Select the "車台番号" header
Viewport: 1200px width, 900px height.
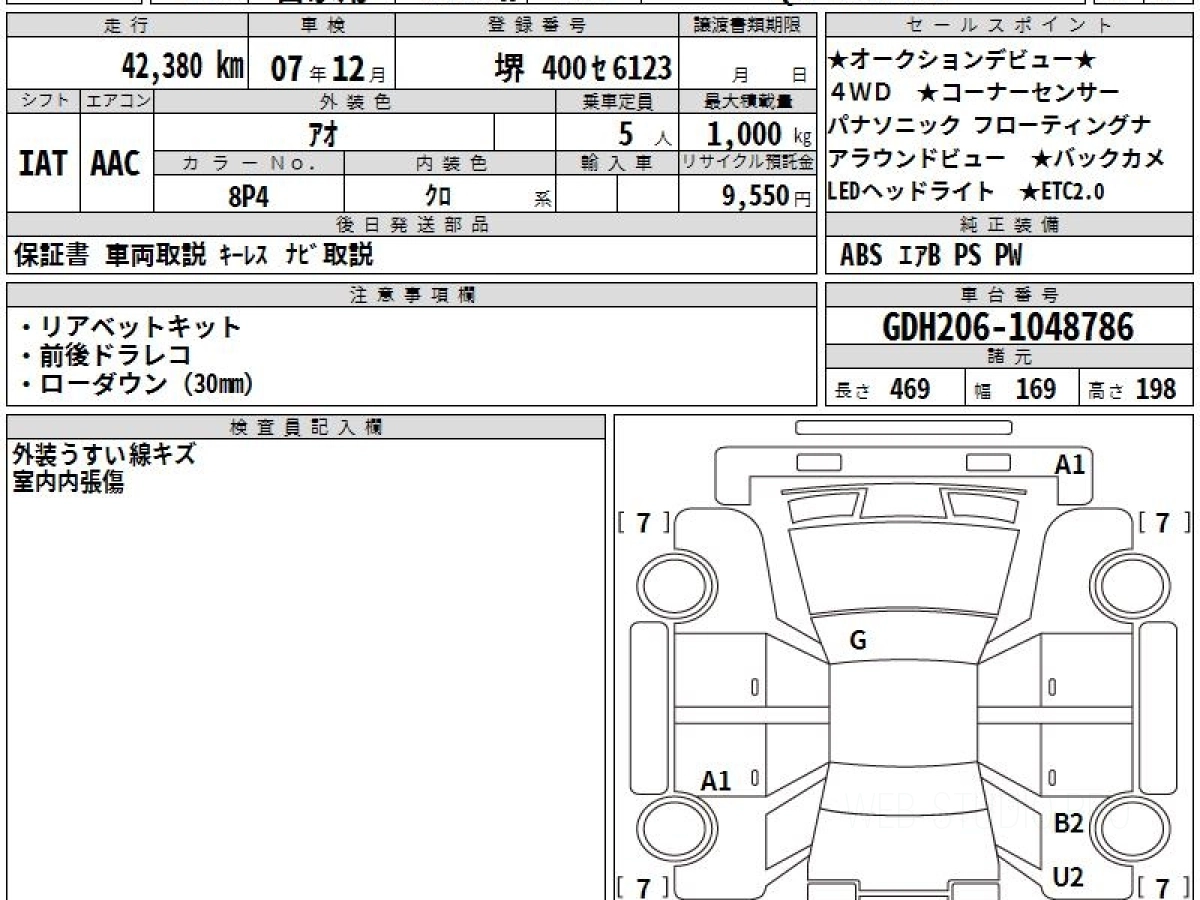pos(1010,294)
